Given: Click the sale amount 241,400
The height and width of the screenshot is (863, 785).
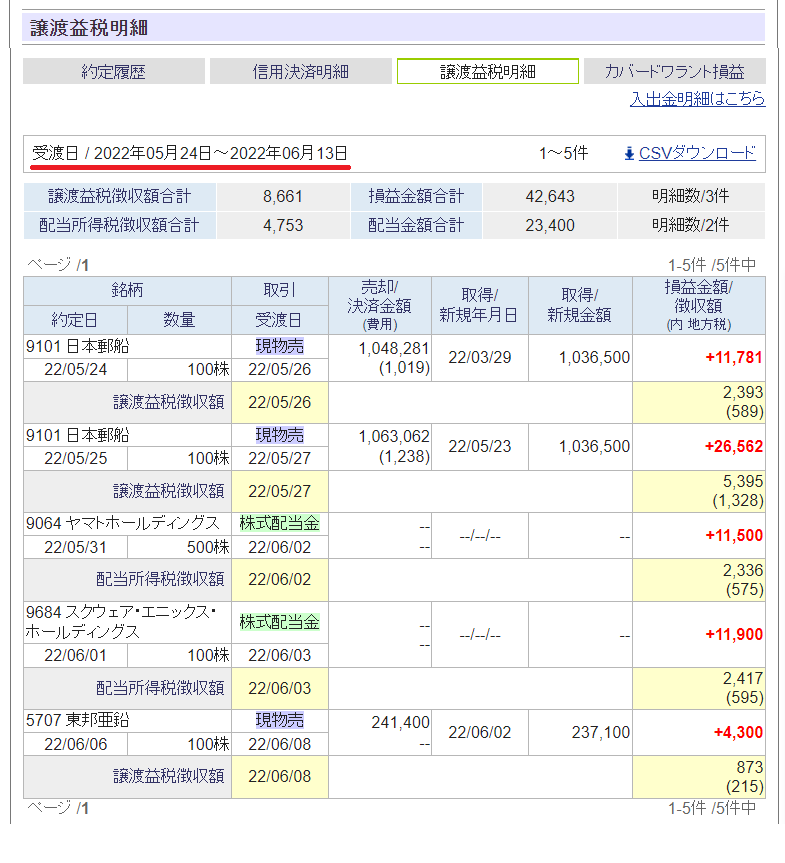Looking at the screenshot, I should (400, 723).
